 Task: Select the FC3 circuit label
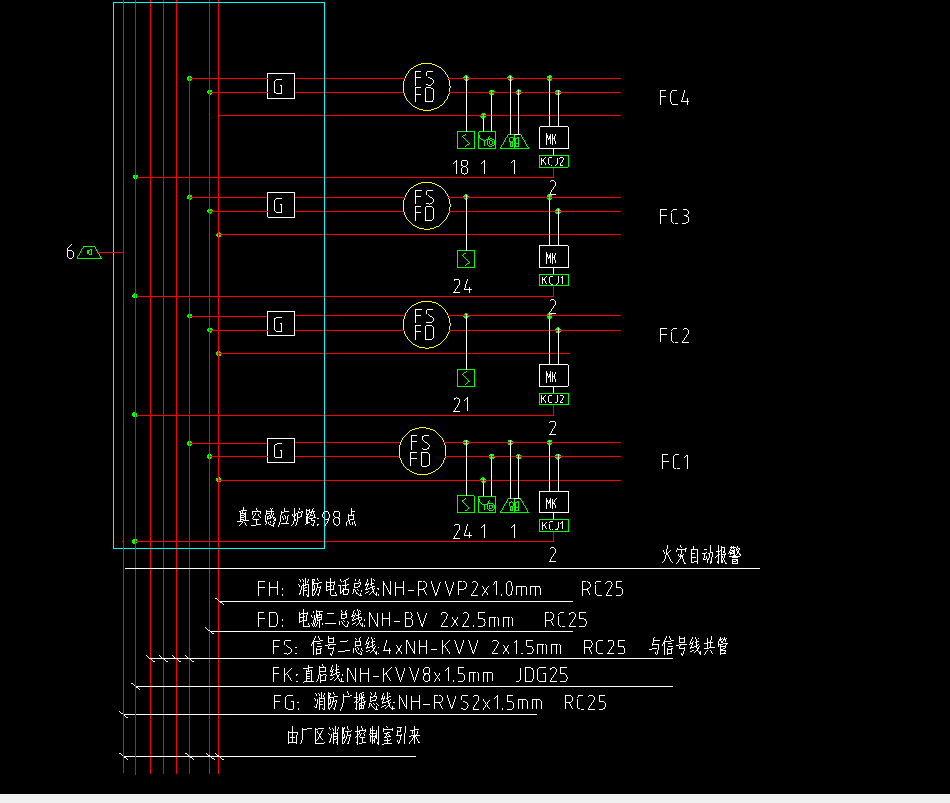point(674,216)
